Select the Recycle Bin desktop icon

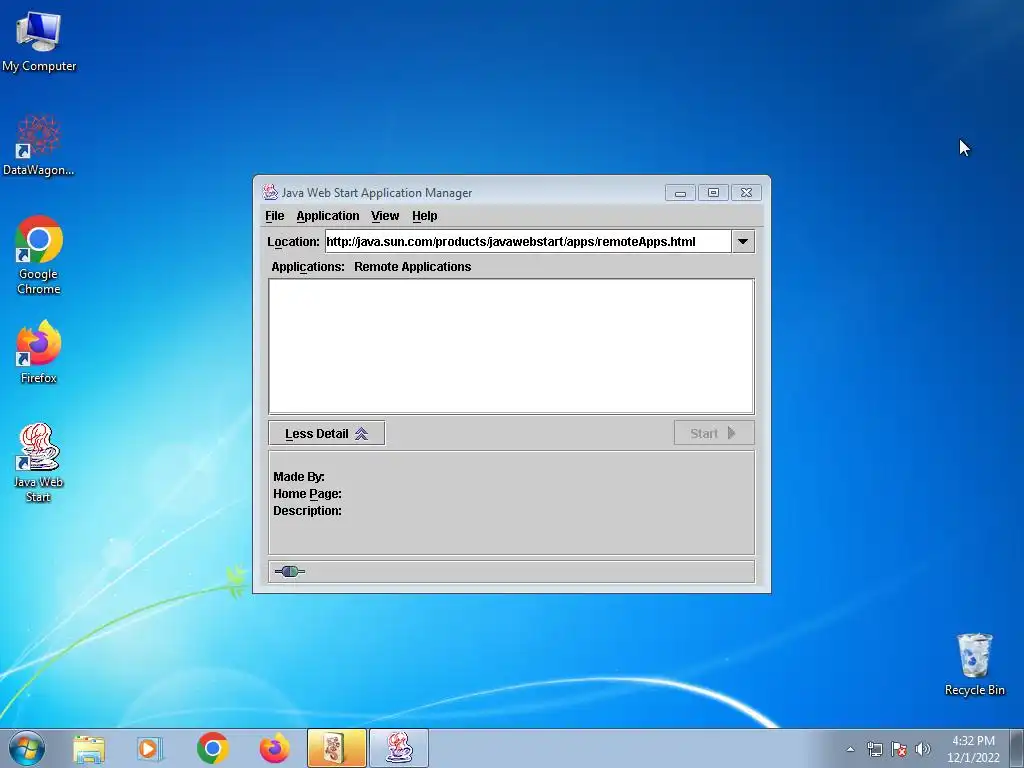974,664
